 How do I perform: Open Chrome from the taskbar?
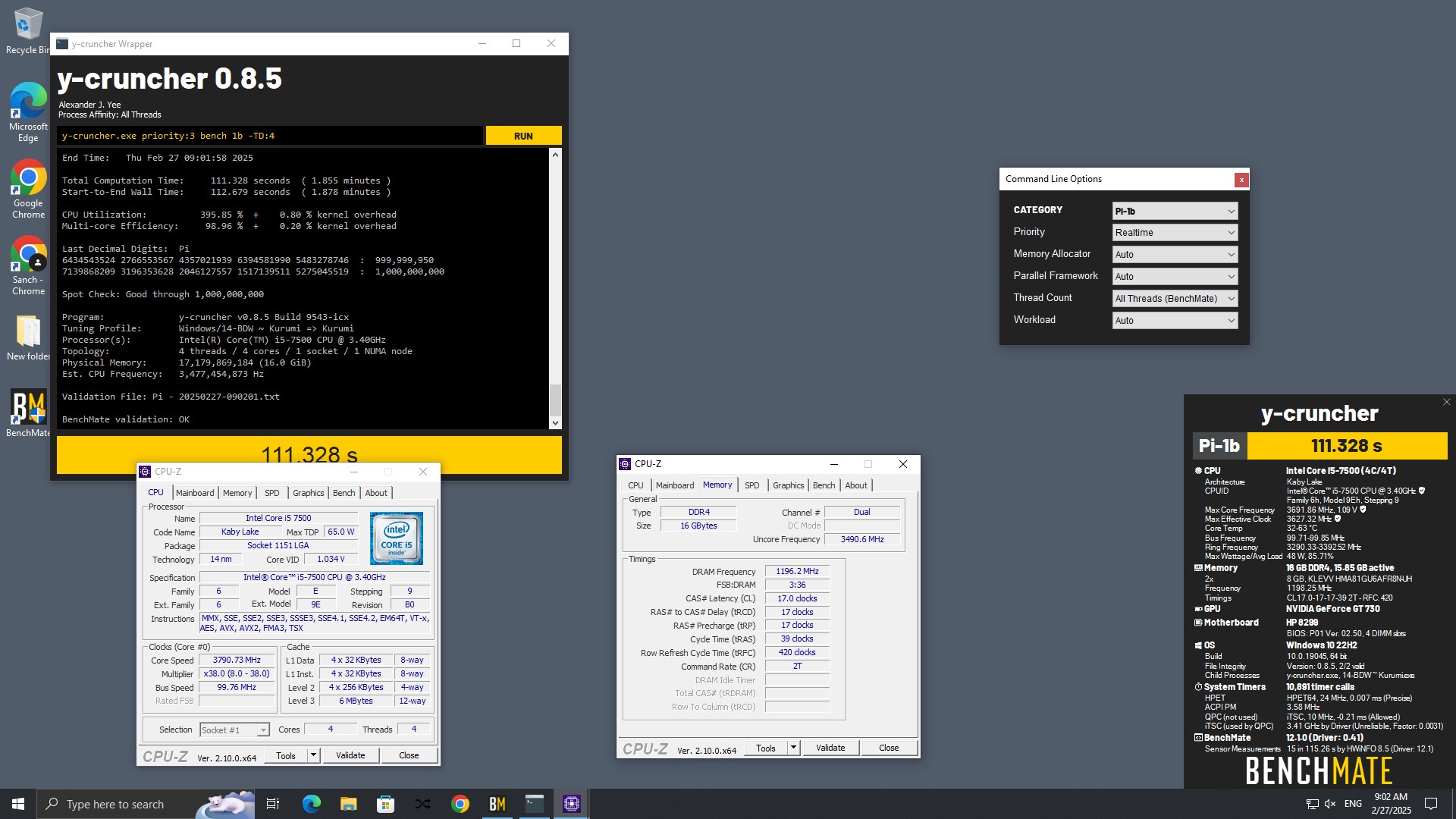[x=460, y=804]
